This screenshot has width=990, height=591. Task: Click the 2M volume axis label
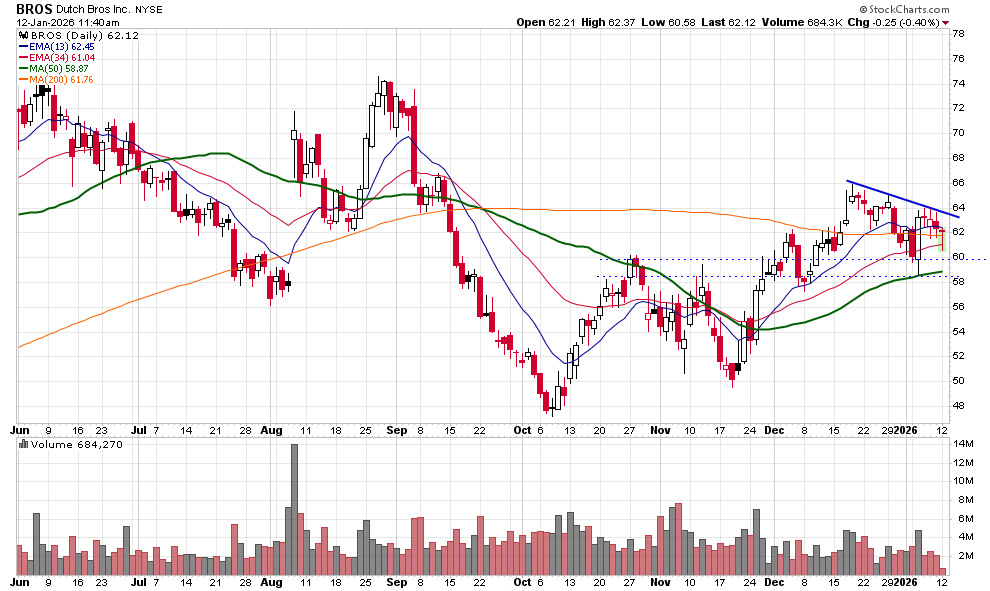tap(965, 556)
